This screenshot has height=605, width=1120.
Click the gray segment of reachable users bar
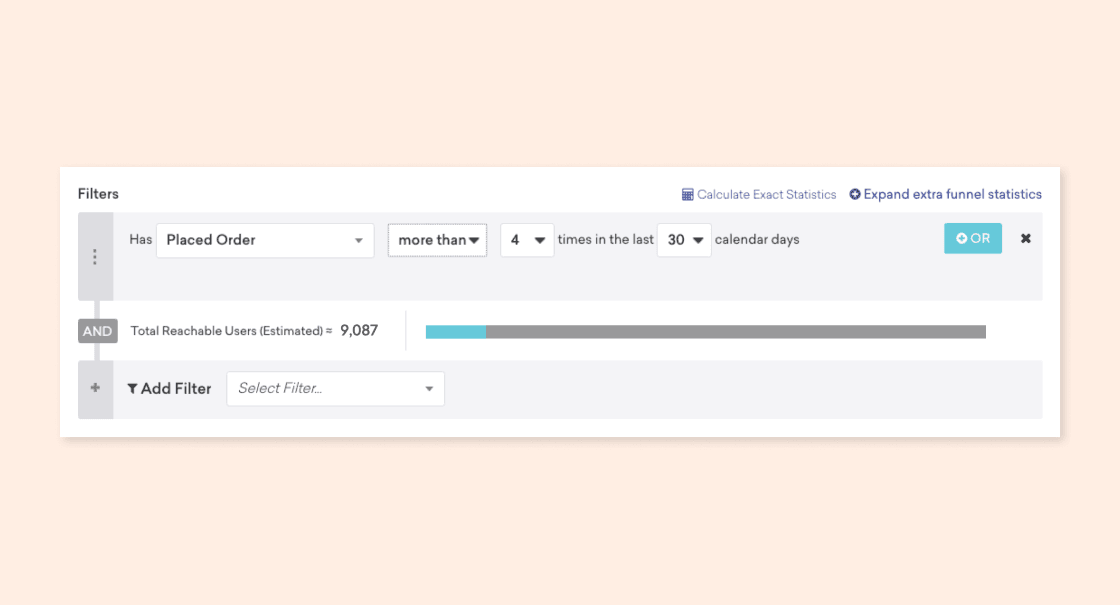(x=735, y=332)
